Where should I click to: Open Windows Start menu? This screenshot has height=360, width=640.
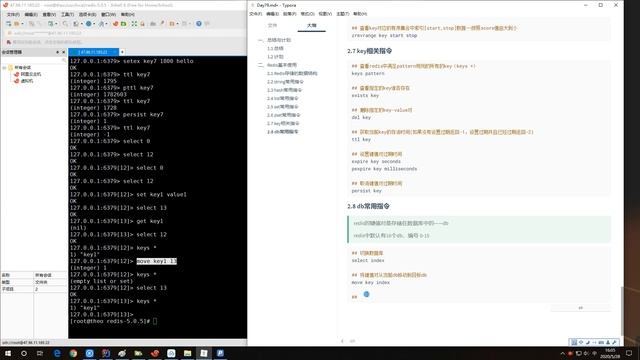pyautogui.click(x=8, y=353)
